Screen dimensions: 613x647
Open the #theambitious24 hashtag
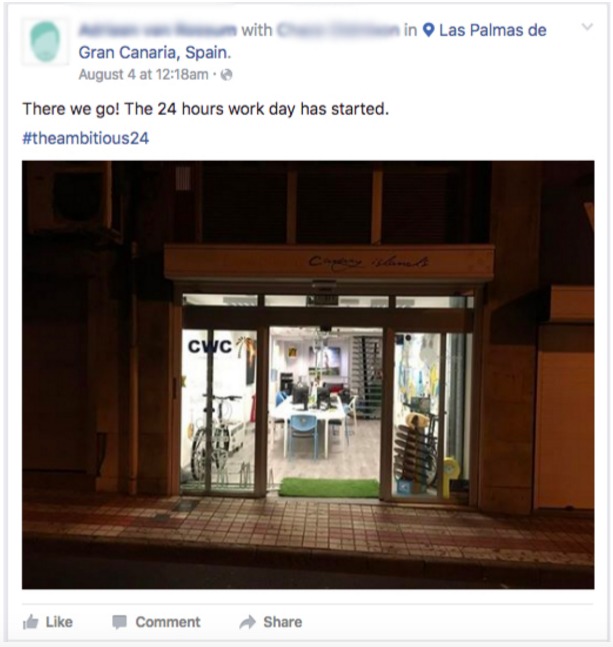tap(85, 138)
